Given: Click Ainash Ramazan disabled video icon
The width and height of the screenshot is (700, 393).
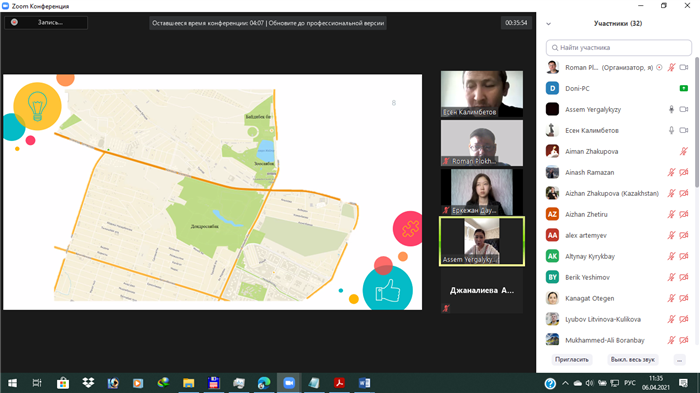Looking at the screenshot, I should pos(683,172).
